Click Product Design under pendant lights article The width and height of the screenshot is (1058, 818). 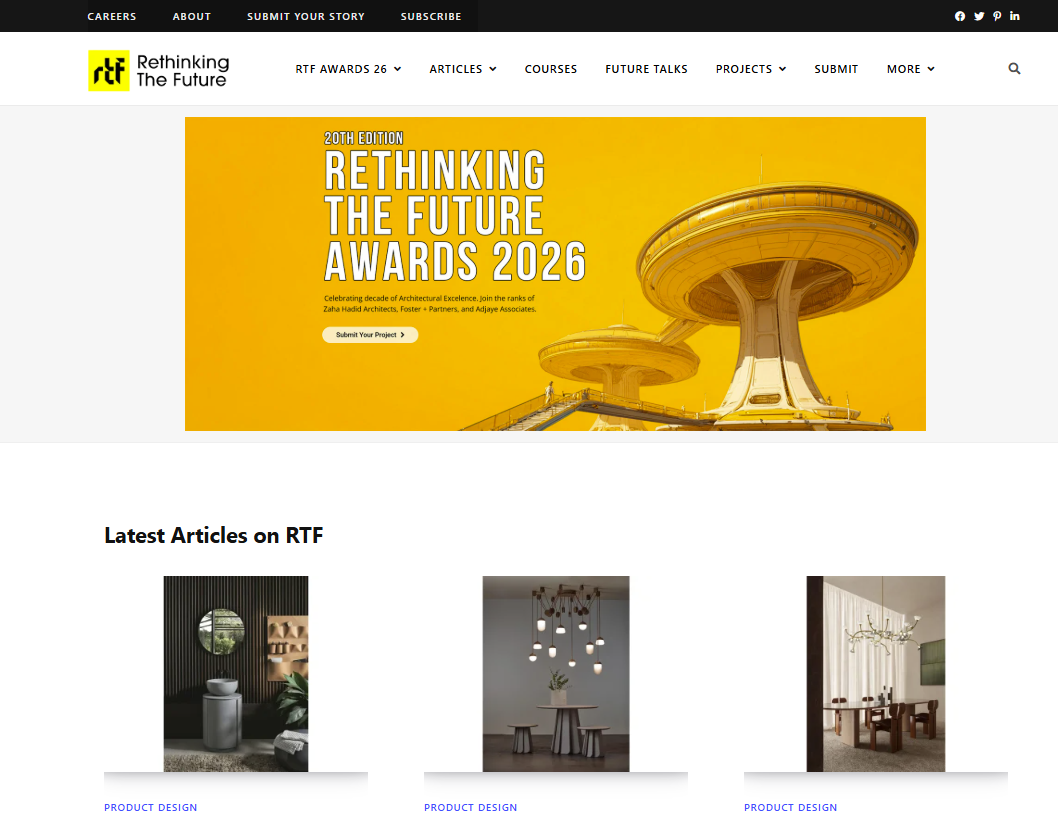[470, 807]
